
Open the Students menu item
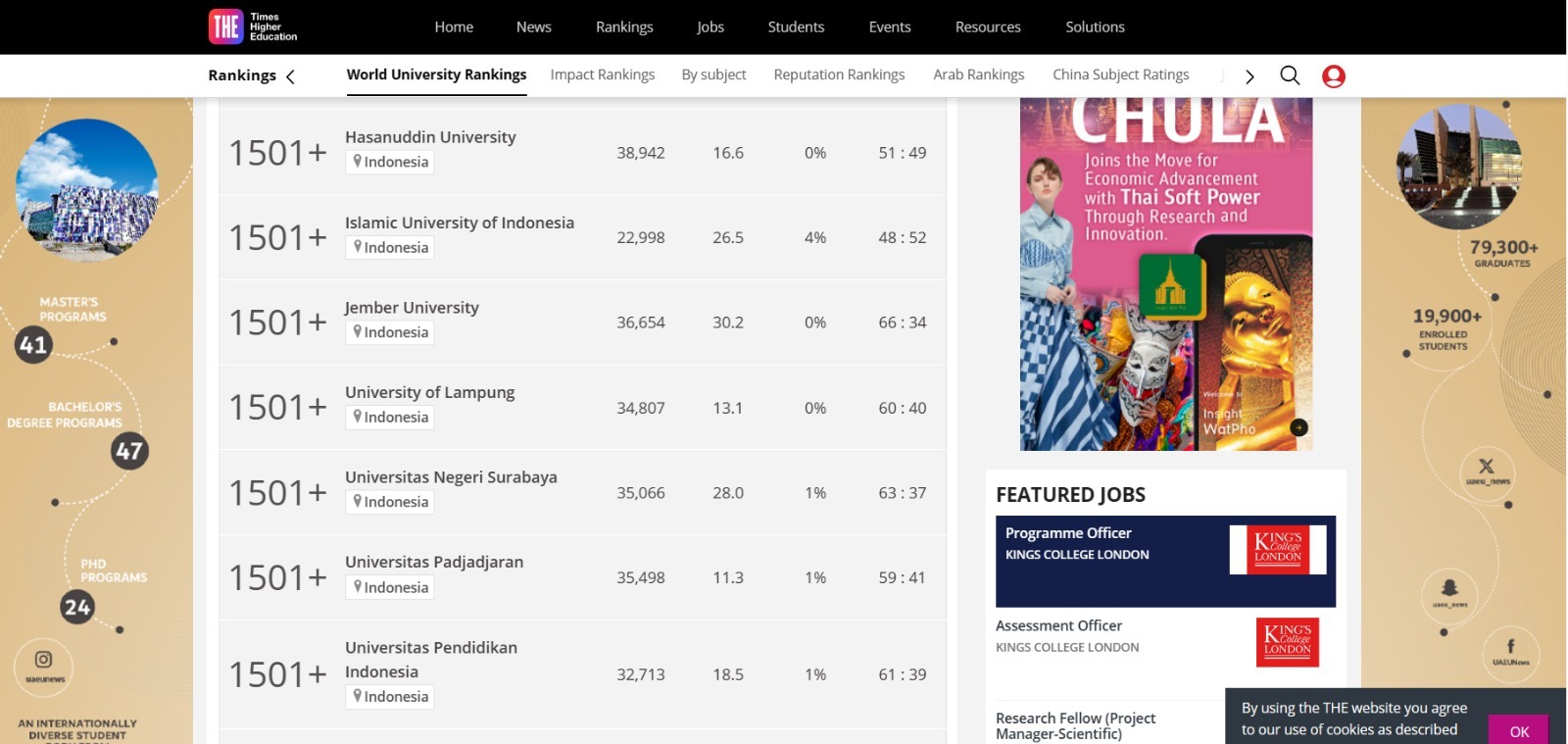(796, 26)
